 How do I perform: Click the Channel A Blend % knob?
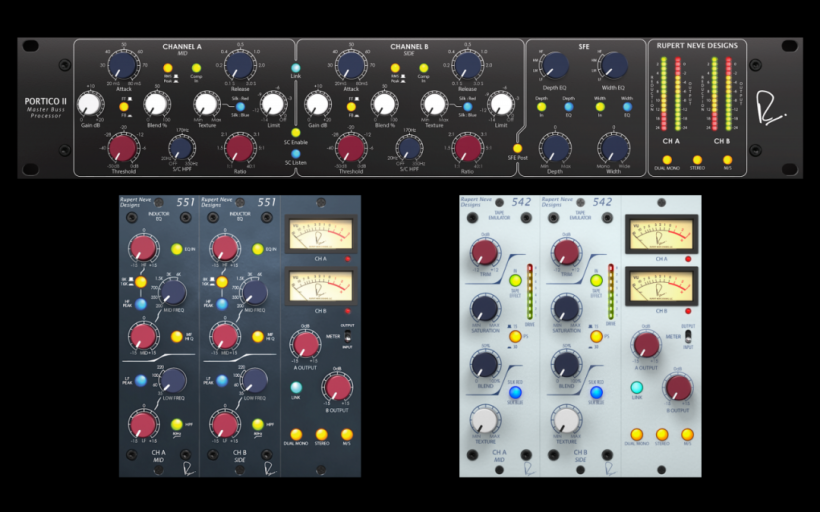coord(156,104)
